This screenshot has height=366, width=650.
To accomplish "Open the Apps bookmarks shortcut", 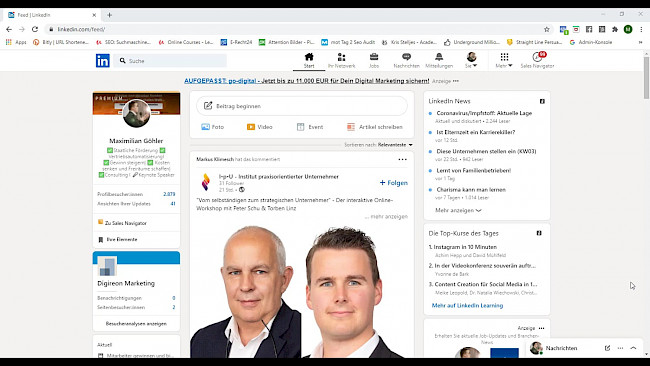I will click(16, 42).
